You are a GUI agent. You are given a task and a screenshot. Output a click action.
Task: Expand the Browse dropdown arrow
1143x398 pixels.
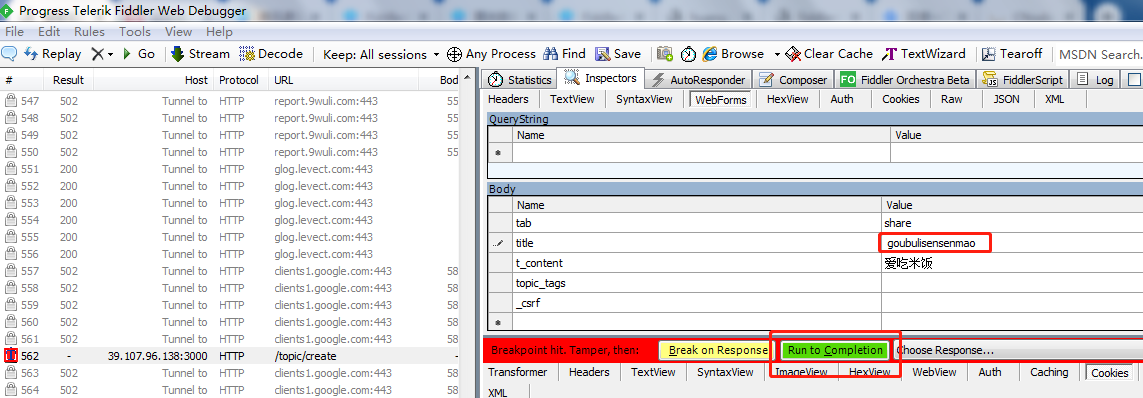(x=777, y=55)
